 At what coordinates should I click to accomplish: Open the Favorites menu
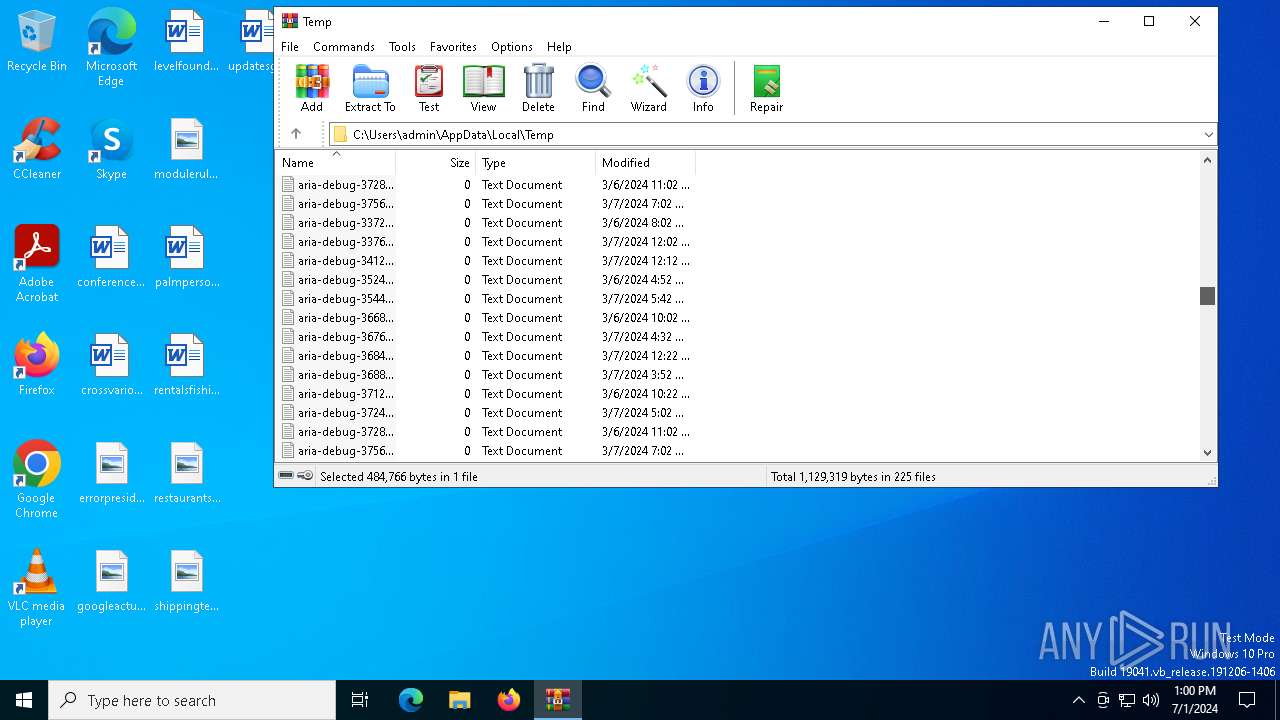[453, 47]
